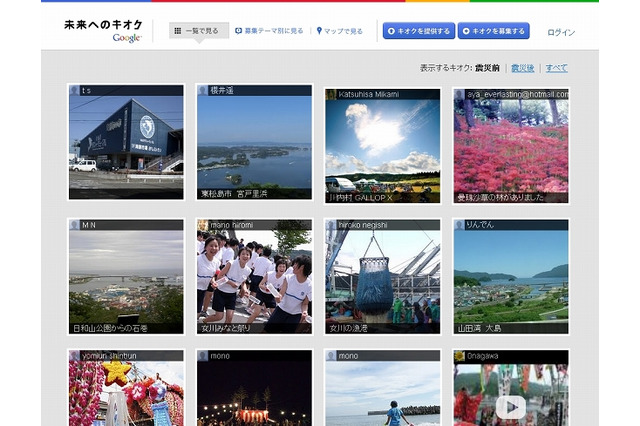640x426 pixels.
Task: Click the Google logo under the title
Action: [x=127, y=38]
